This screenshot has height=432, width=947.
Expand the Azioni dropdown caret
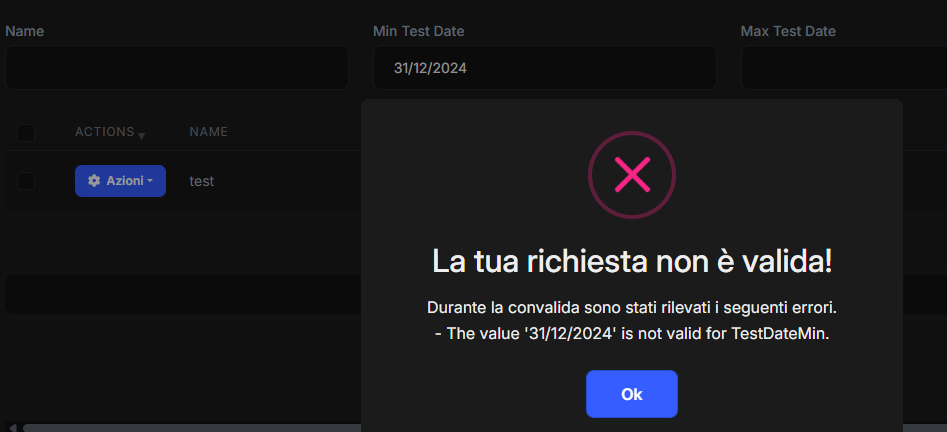click(x=150, y=181)
